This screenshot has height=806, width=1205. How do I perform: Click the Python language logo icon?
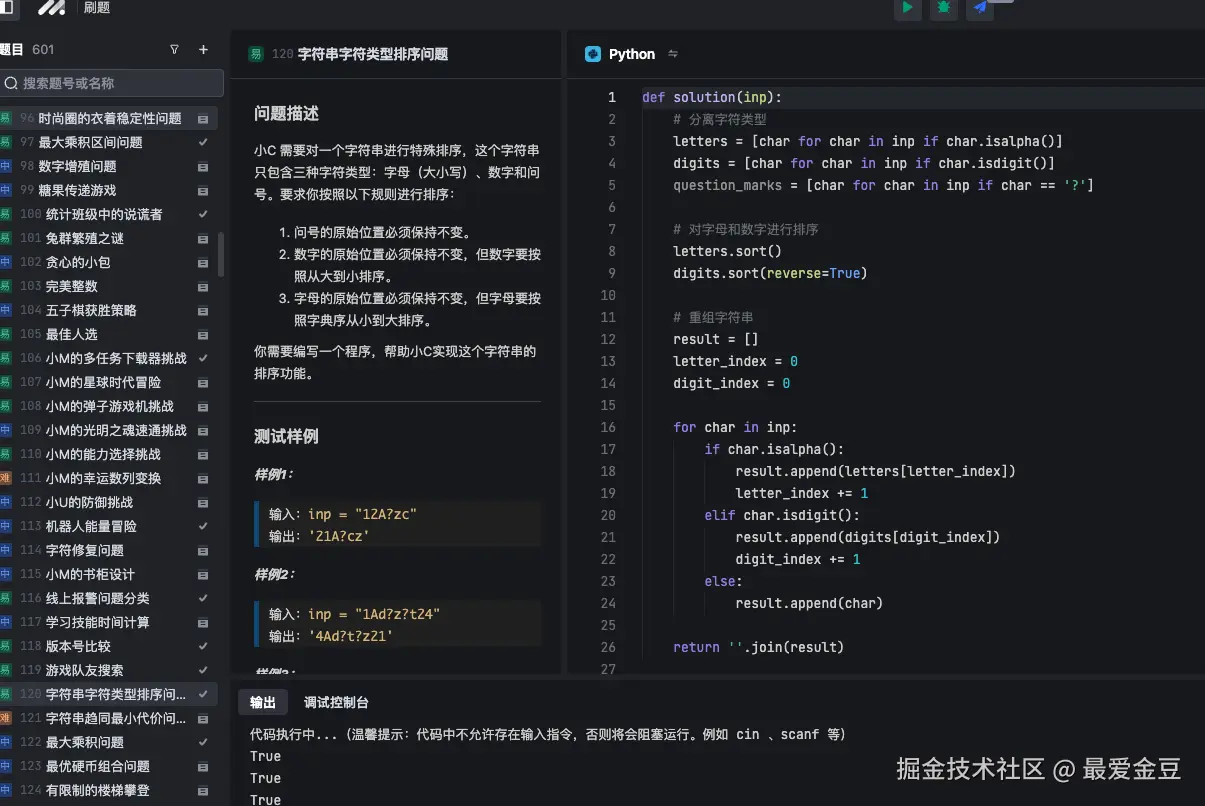(593, 54)
